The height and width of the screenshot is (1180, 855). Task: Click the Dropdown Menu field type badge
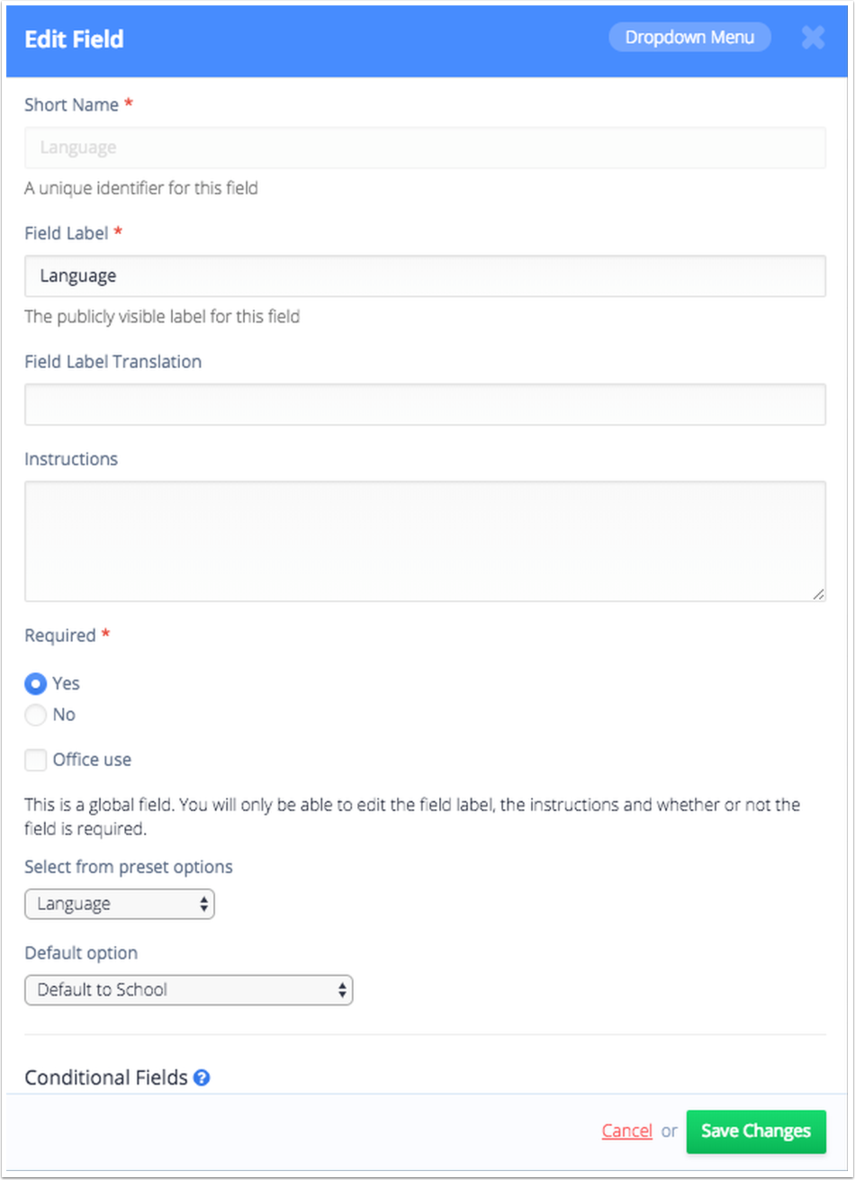pos(689,37)
